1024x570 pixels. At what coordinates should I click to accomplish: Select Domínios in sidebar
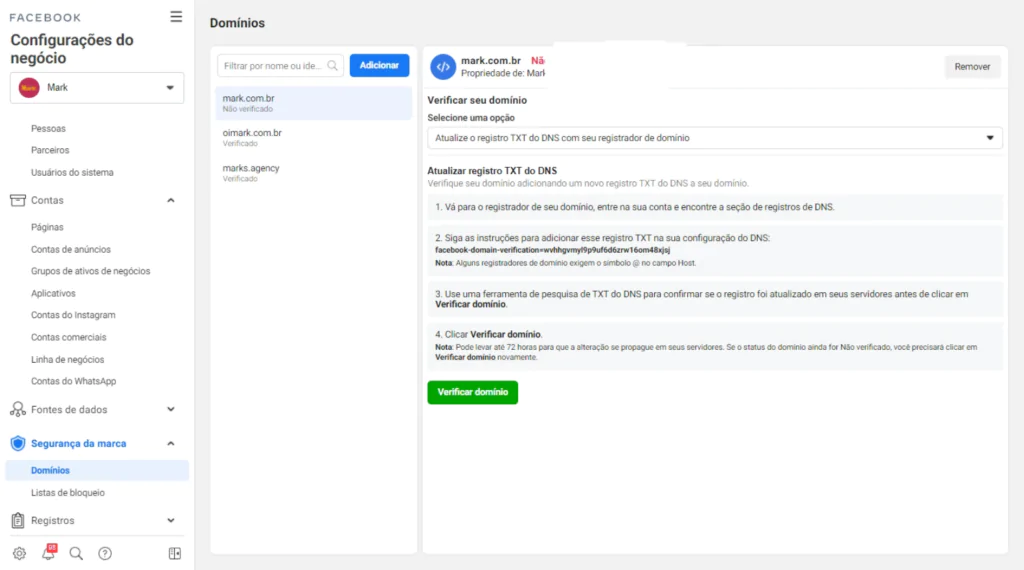[x=97, y=470]
